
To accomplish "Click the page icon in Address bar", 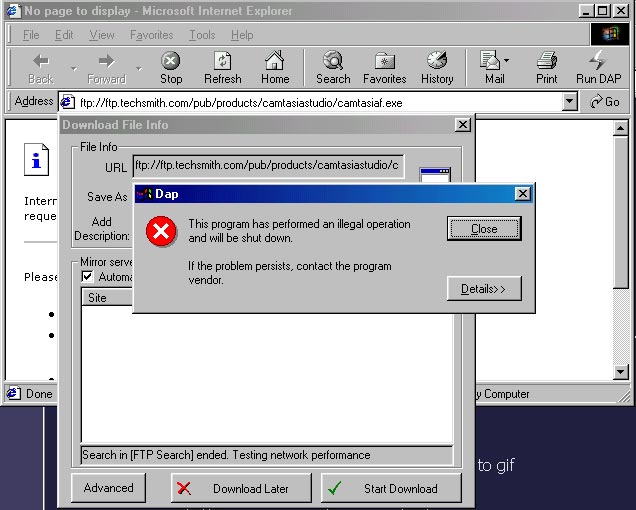I will (67, 102).
